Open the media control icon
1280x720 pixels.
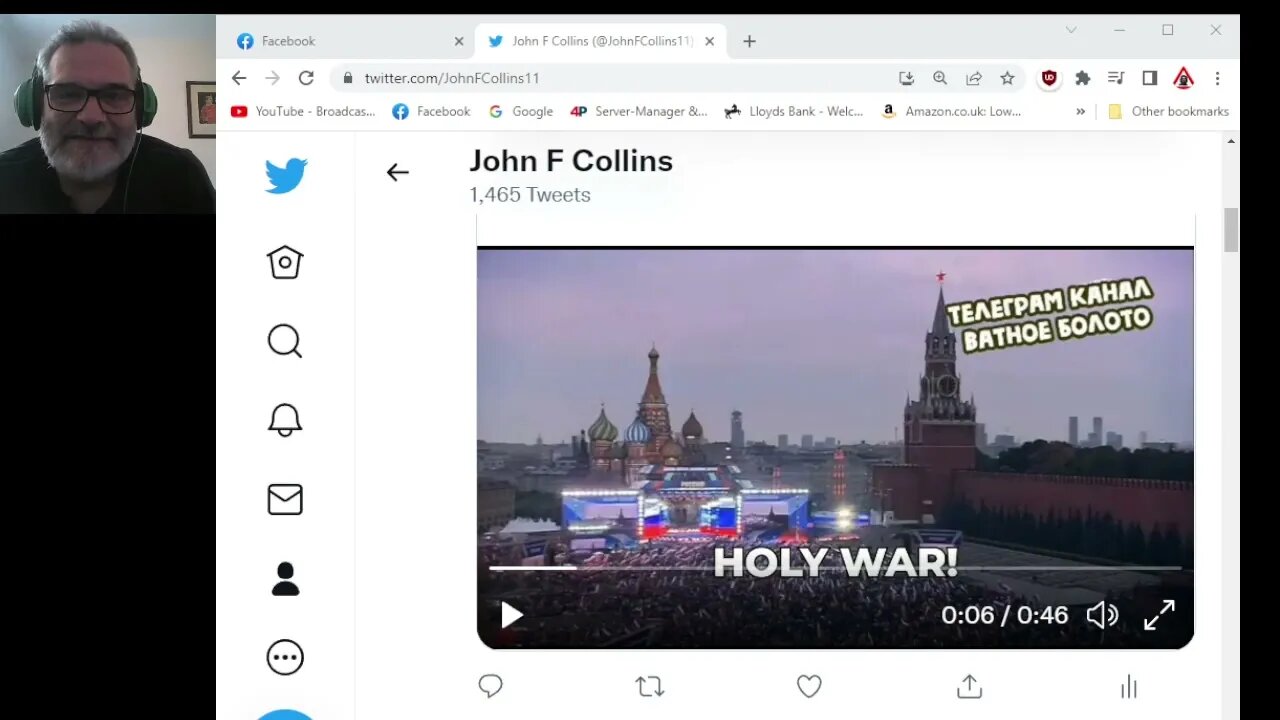pyautogui.click(x=1116, y=78)
